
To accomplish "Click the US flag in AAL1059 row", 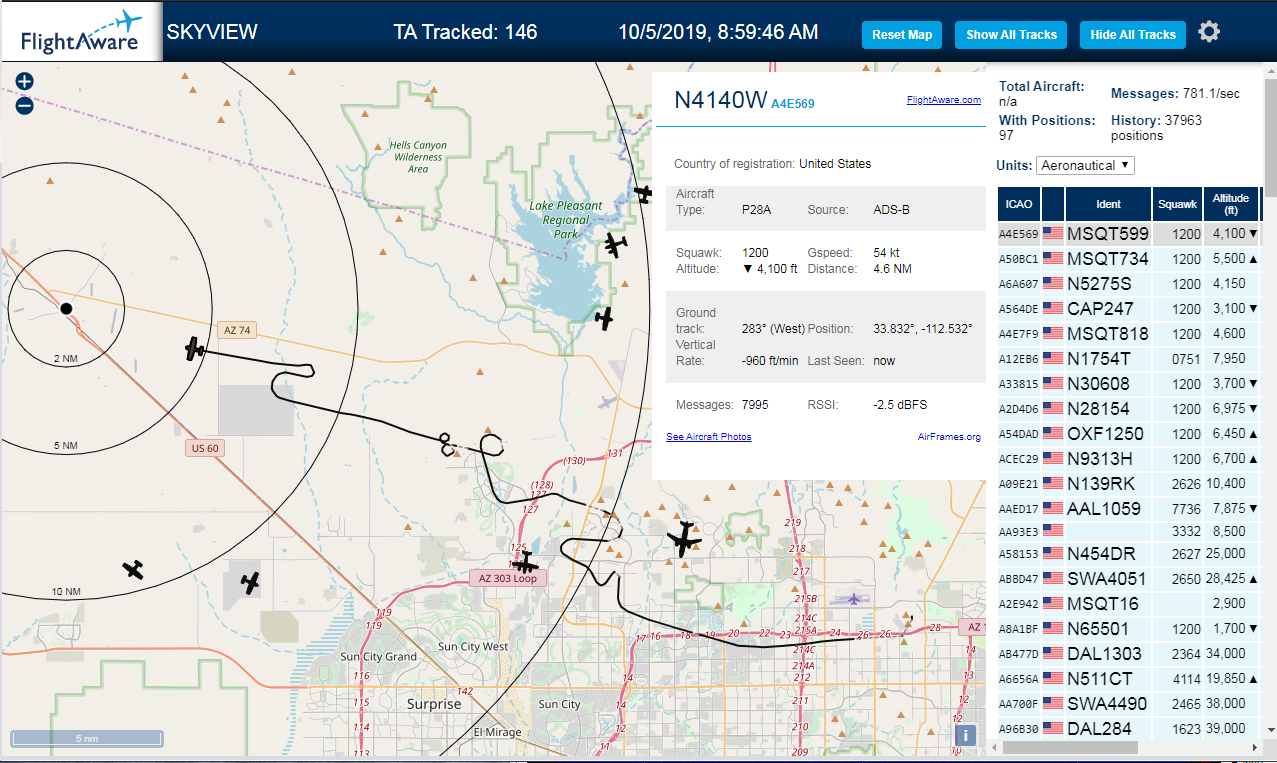I will pyautogui.click(x=1053, y=509).
